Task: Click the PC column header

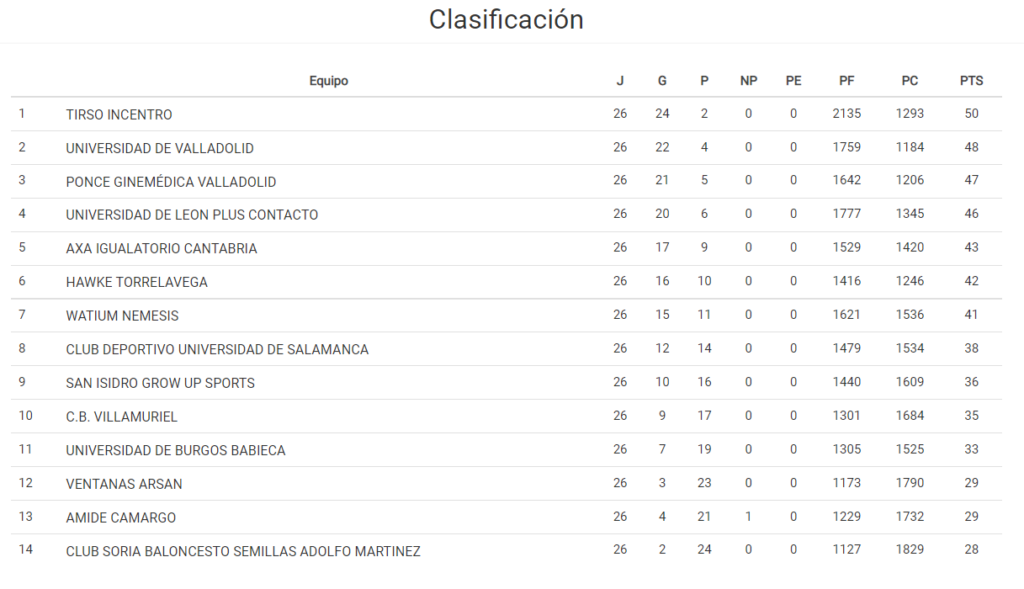Action: coord(909,81)
